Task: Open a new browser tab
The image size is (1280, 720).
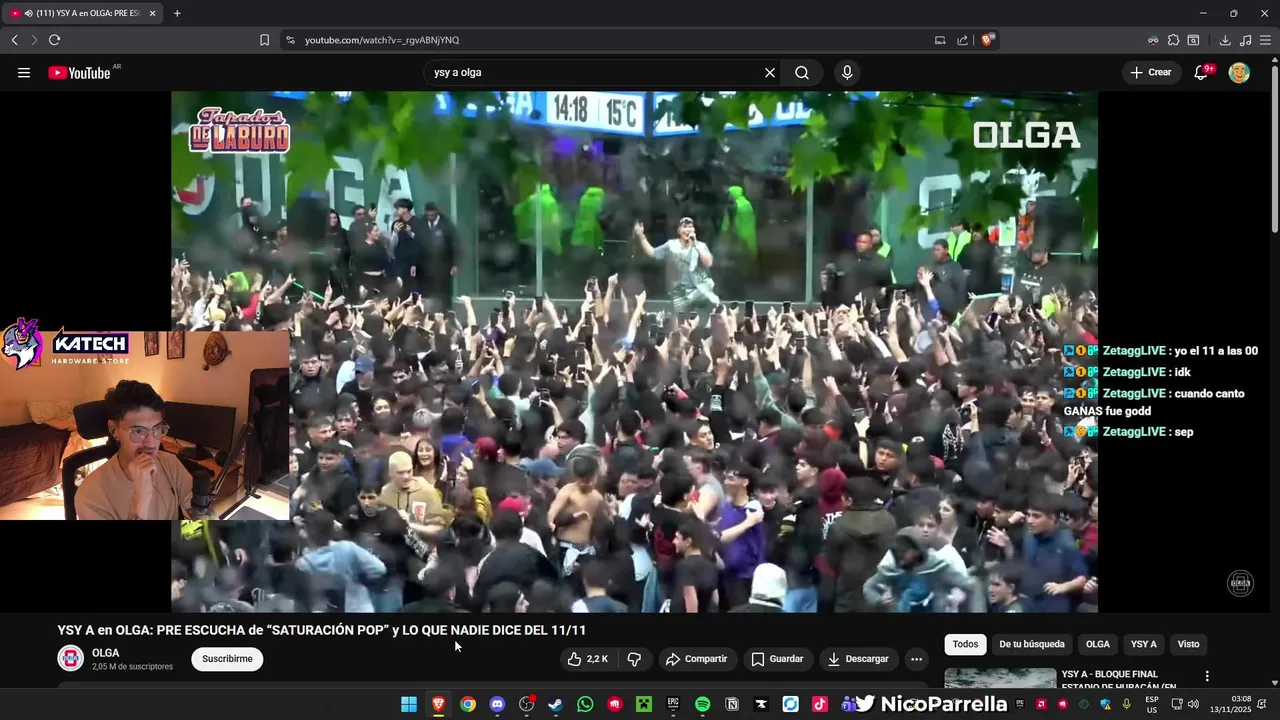Action: tap(177, 14)
